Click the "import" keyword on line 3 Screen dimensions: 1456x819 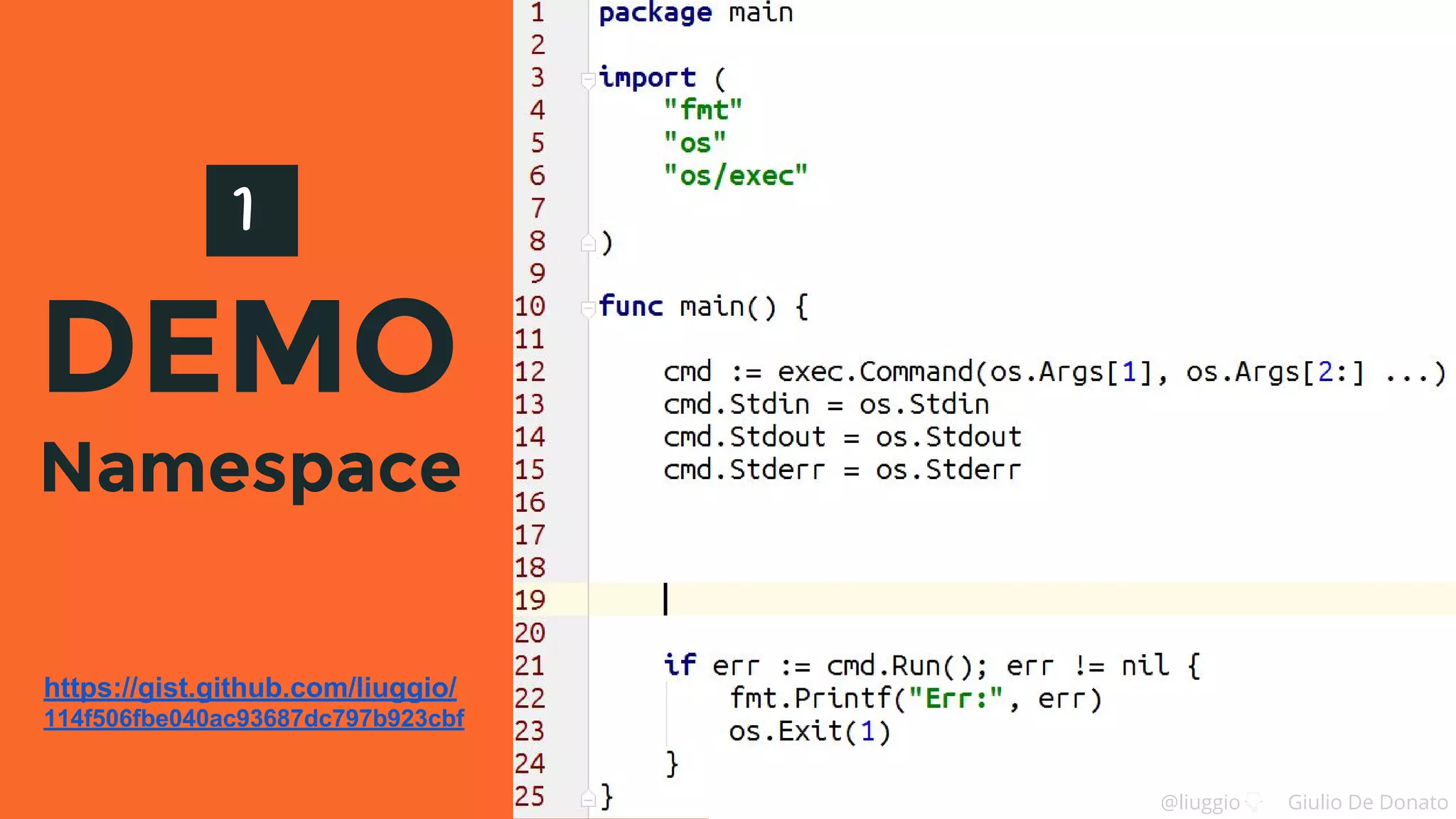click(647, 77)
